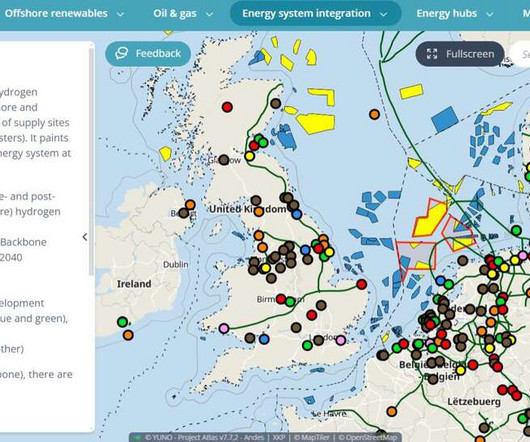
Task: Click the Feedback speech bubble icon
Action: (x=121, y=53)
